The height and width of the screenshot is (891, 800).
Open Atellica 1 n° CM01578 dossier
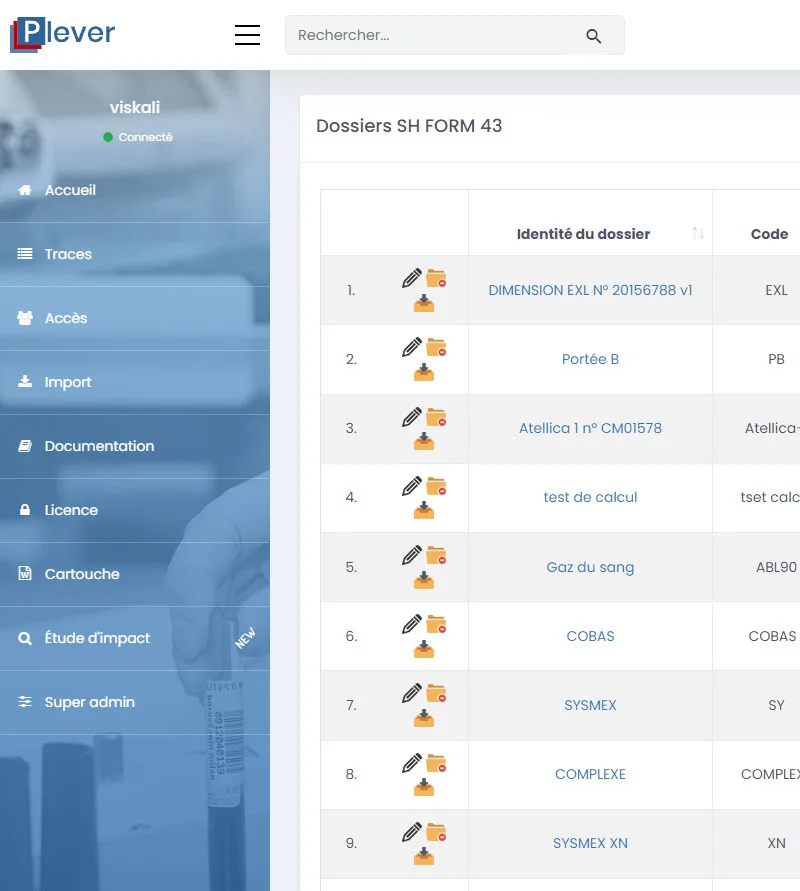pos(590,428)
